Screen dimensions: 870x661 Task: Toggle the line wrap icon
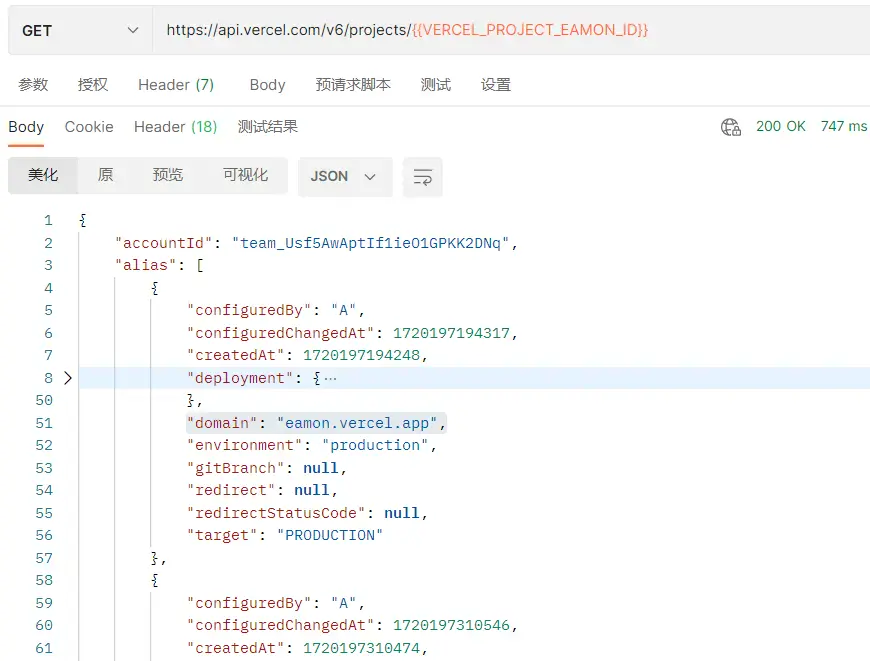pos(423,177)
